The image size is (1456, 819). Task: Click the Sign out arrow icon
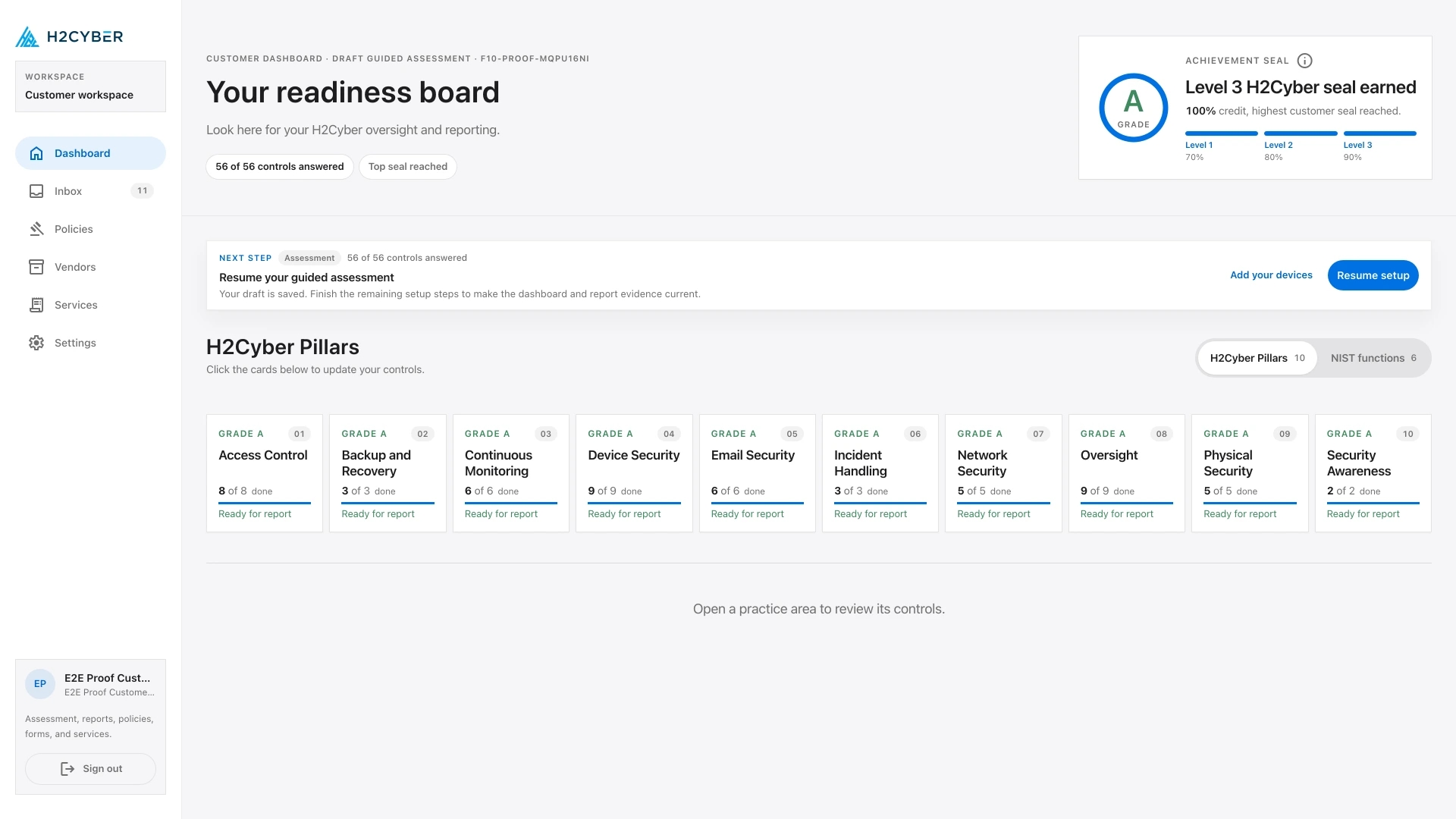pyautogui.click(x=67, y=769)
